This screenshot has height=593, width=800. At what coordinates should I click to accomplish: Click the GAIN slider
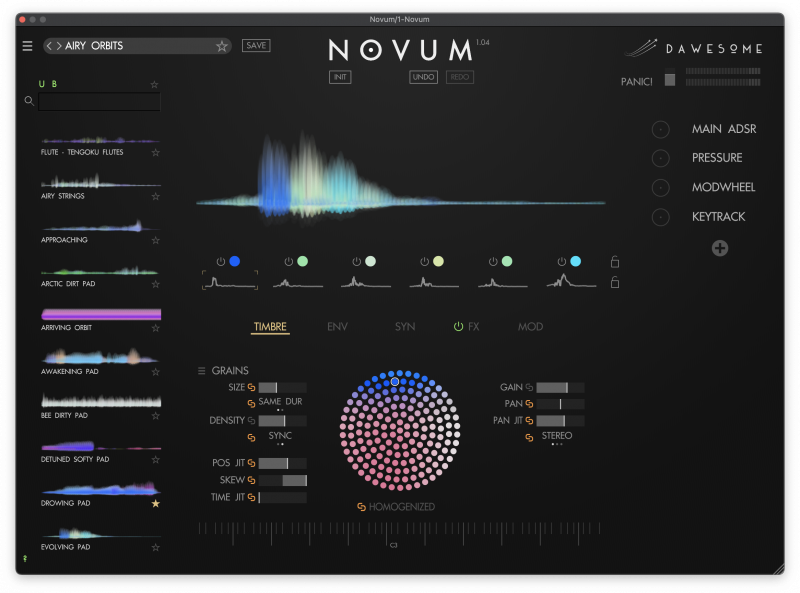pyautogui.click(x=560, y=387)
